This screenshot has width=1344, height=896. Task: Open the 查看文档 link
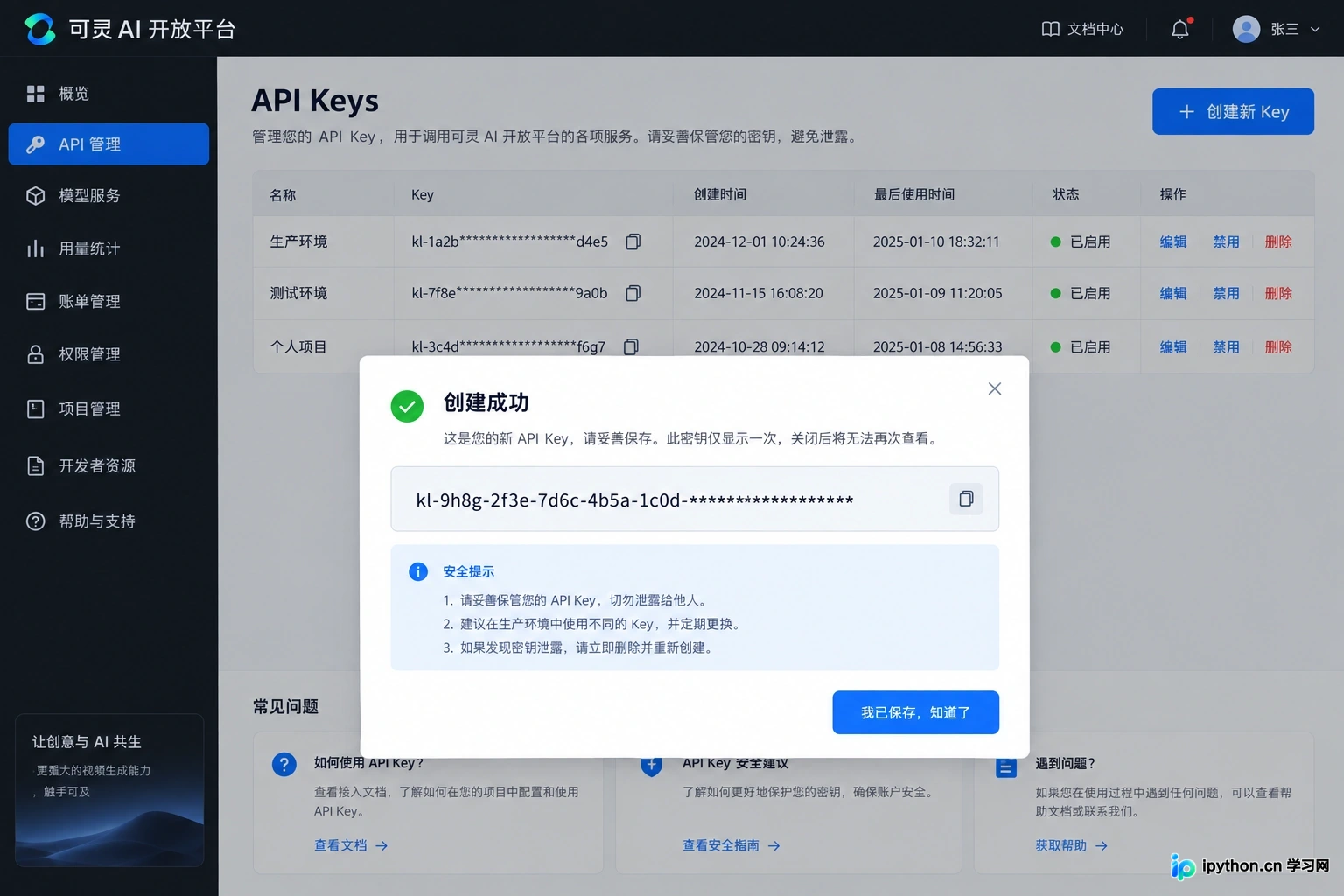[351, 845]
